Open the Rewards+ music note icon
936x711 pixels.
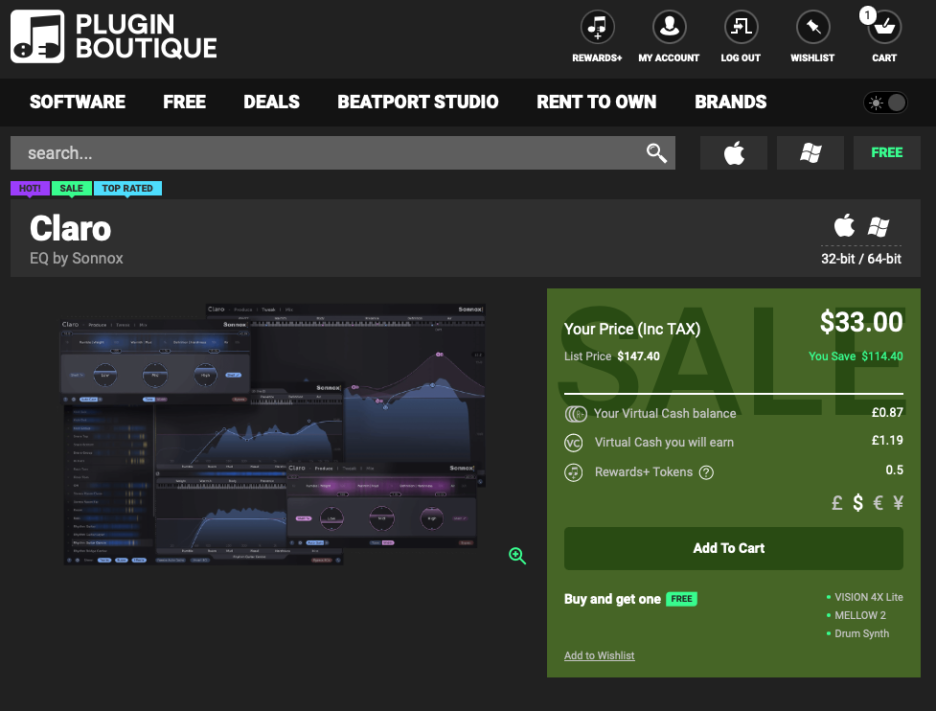pos(597,27)
